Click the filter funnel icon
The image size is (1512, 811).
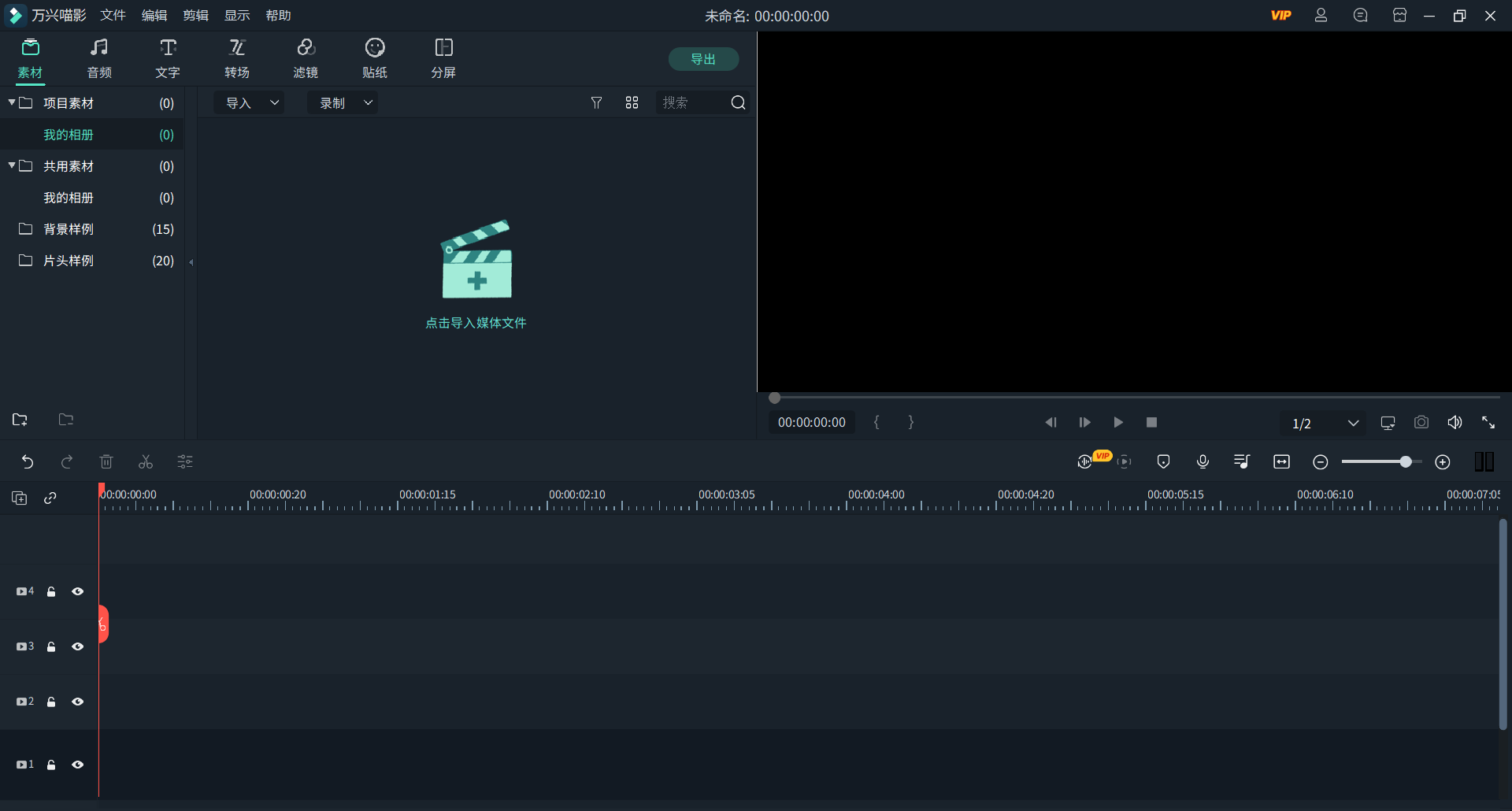tap(596, 103)
